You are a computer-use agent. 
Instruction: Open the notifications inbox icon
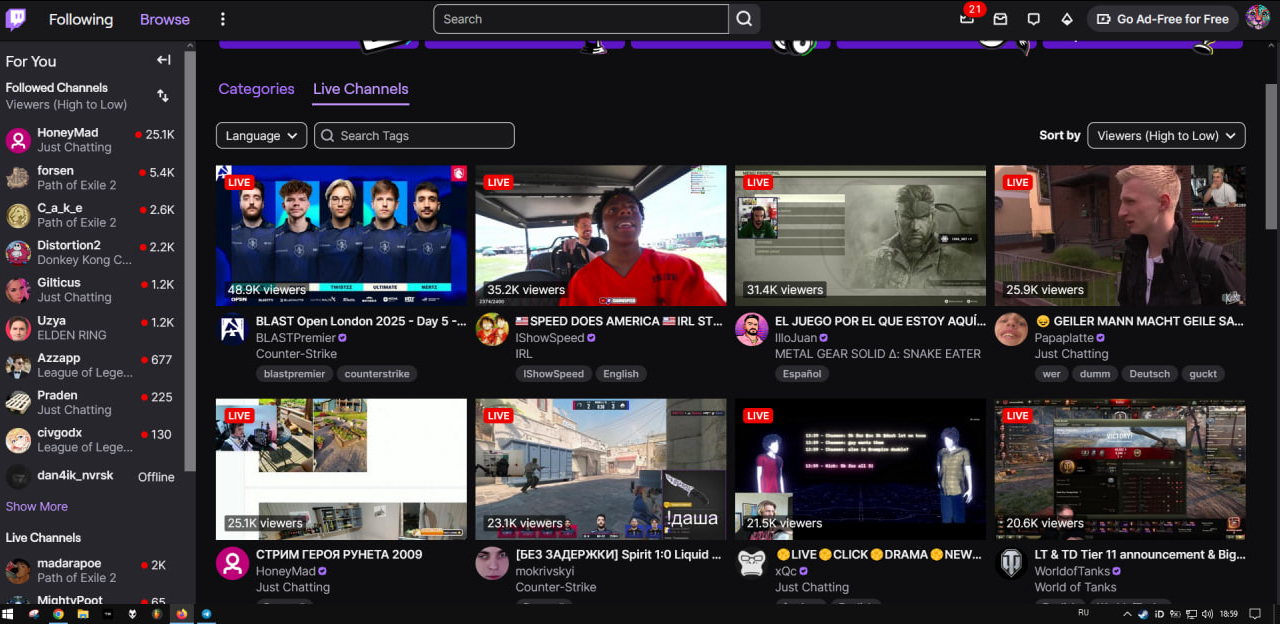point(1000,19)
